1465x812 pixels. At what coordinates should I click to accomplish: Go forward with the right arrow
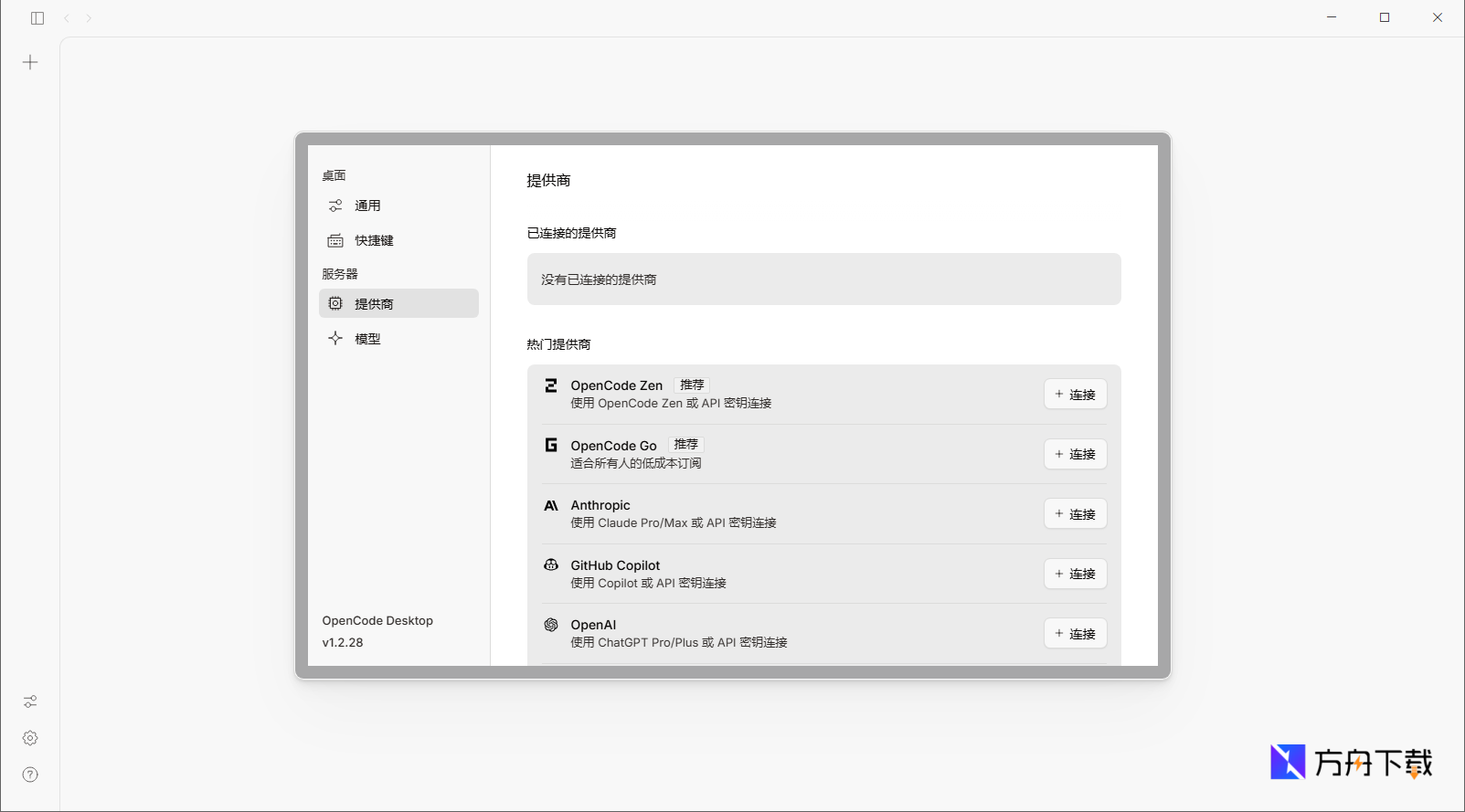89,18
